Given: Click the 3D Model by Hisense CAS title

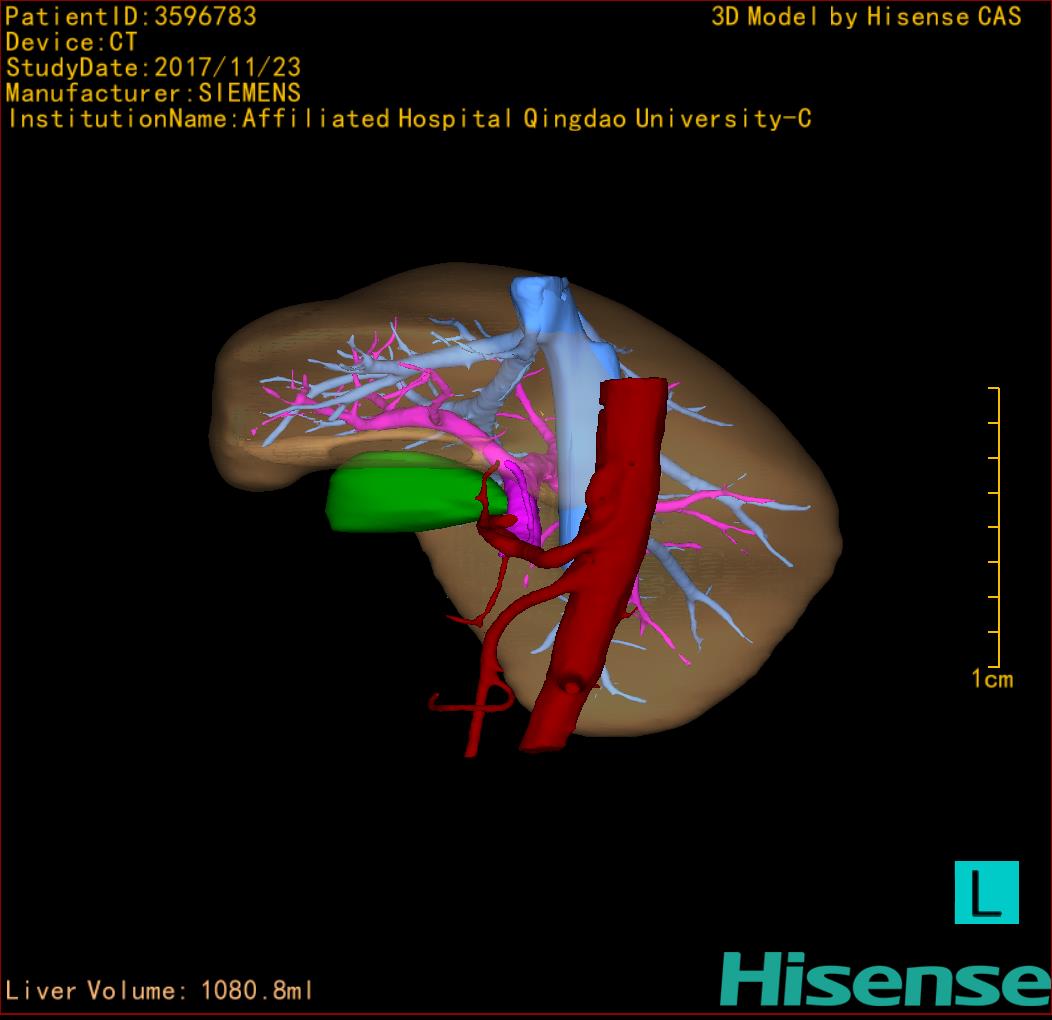Looking at the screenshot, I should (866, 16).
